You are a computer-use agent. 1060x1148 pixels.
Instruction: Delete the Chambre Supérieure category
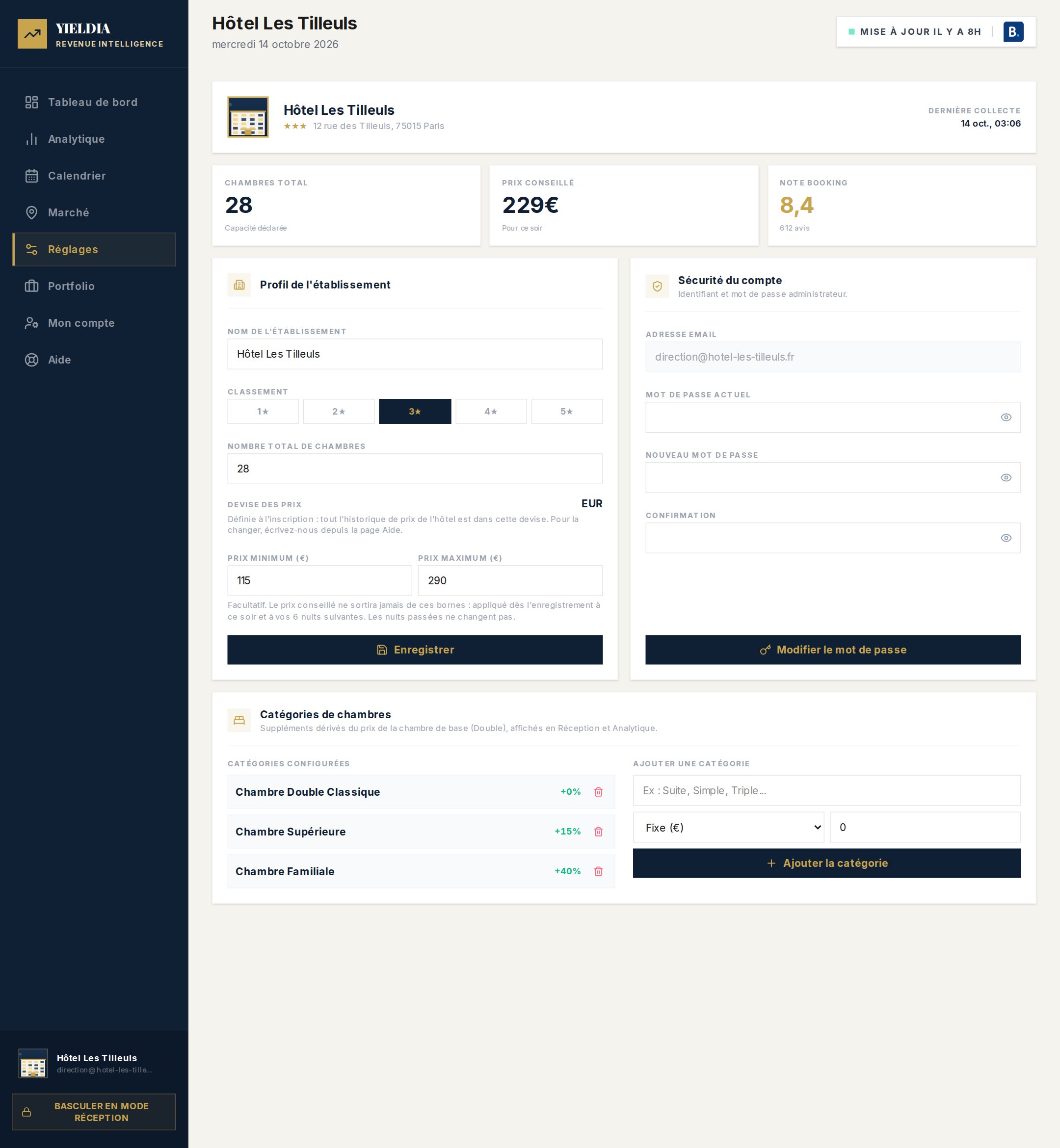(x=598, y=832)
